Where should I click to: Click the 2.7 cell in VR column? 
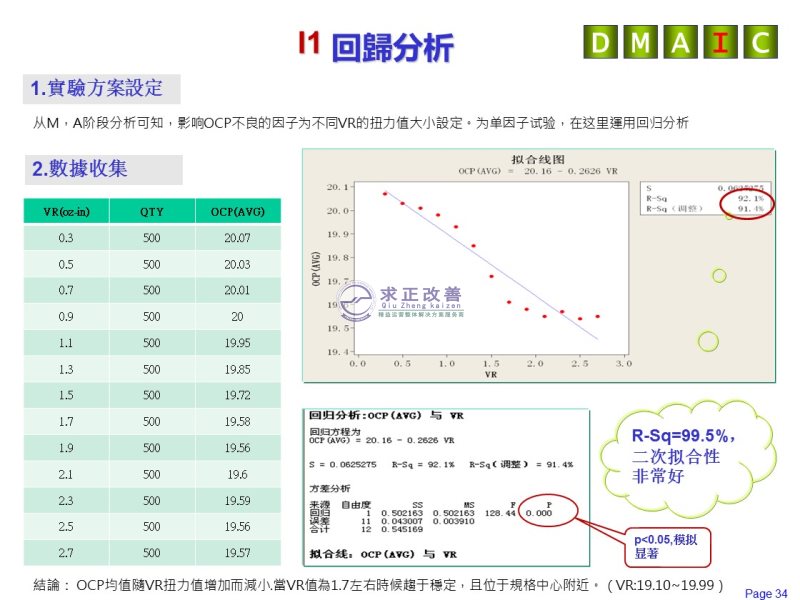(x=66, y=552)
